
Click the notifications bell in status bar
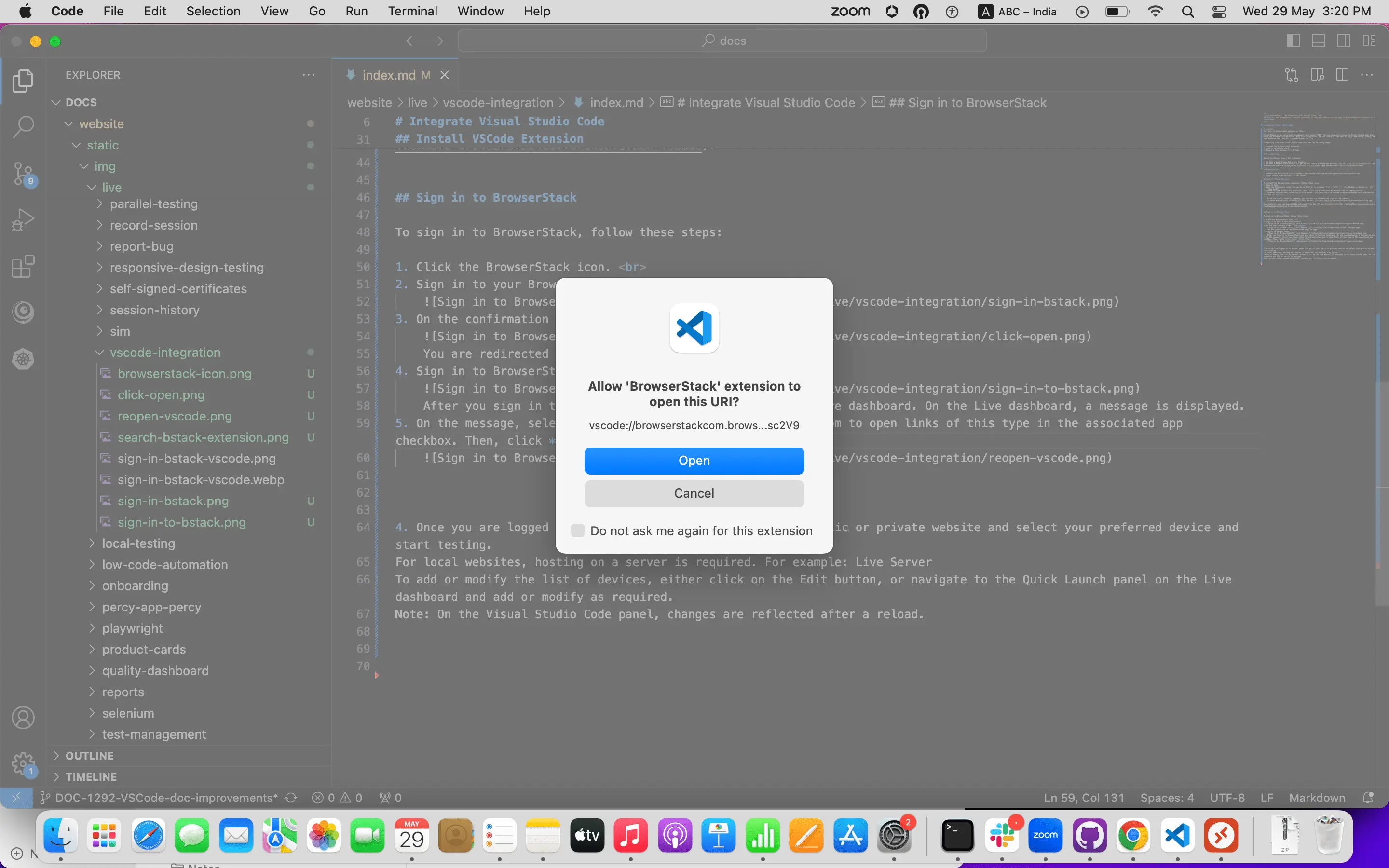coord(1368,798)
